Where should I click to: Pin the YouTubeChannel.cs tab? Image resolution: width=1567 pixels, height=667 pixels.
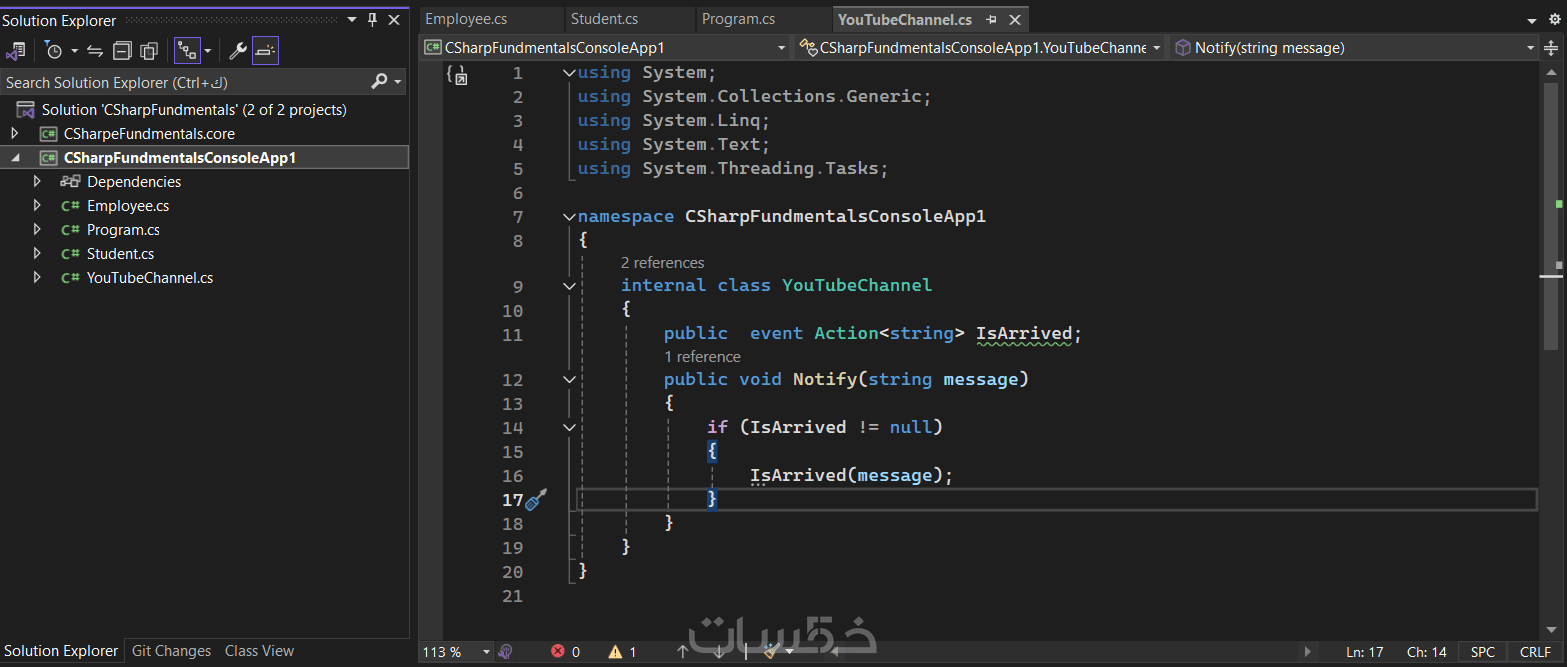991,20
